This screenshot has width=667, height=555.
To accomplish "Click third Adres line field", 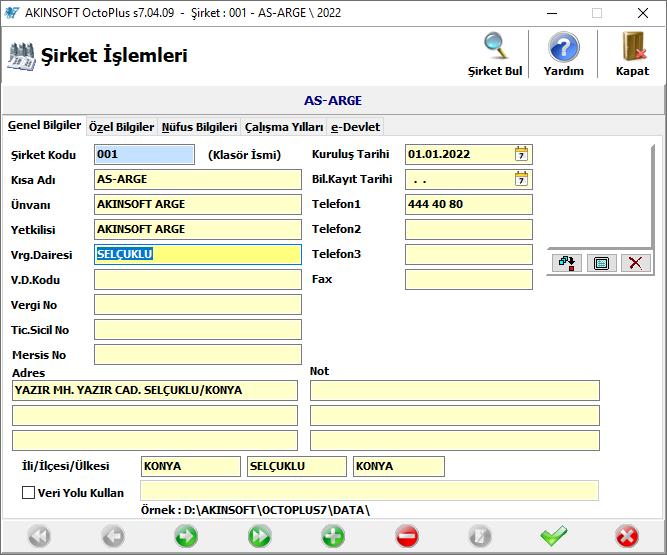I will 155,441.
